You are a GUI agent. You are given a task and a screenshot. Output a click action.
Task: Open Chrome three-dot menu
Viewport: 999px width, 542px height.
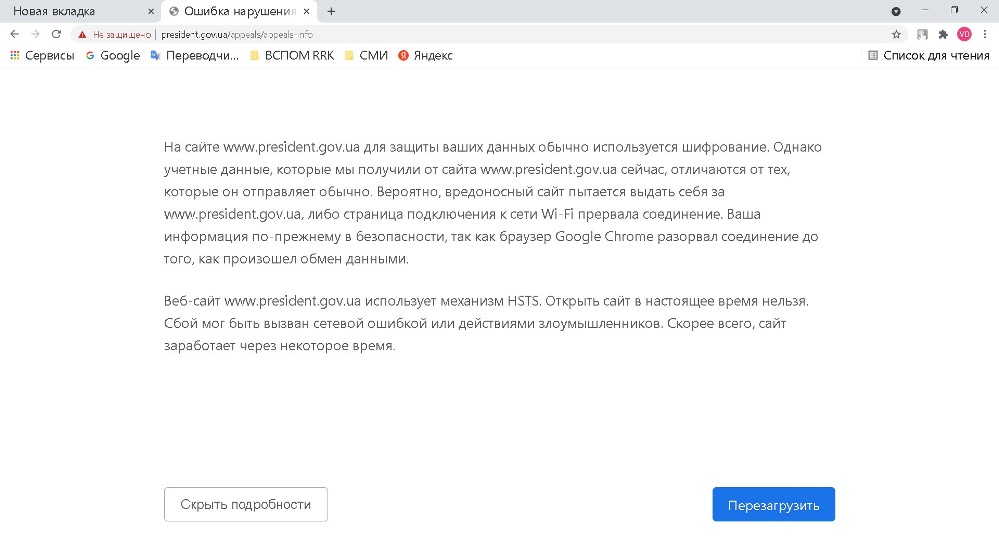[985, 34]
